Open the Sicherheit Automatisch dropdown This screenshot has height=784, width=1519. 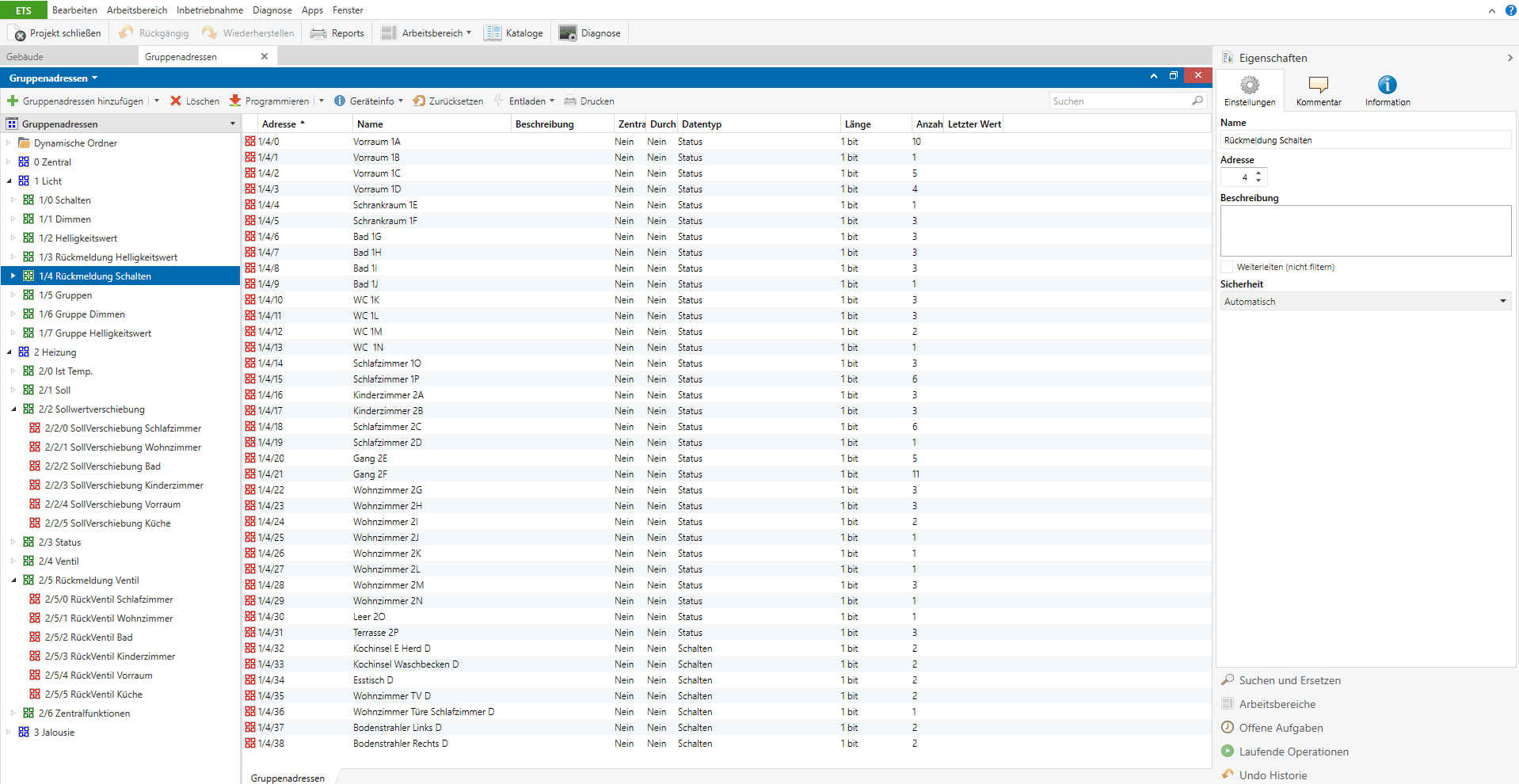1365,302
